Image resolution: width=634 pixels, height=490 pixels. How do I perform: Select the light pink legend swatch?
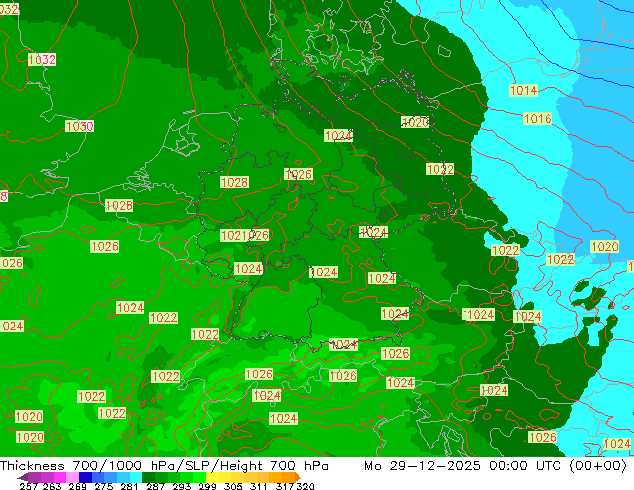[72, 477]
